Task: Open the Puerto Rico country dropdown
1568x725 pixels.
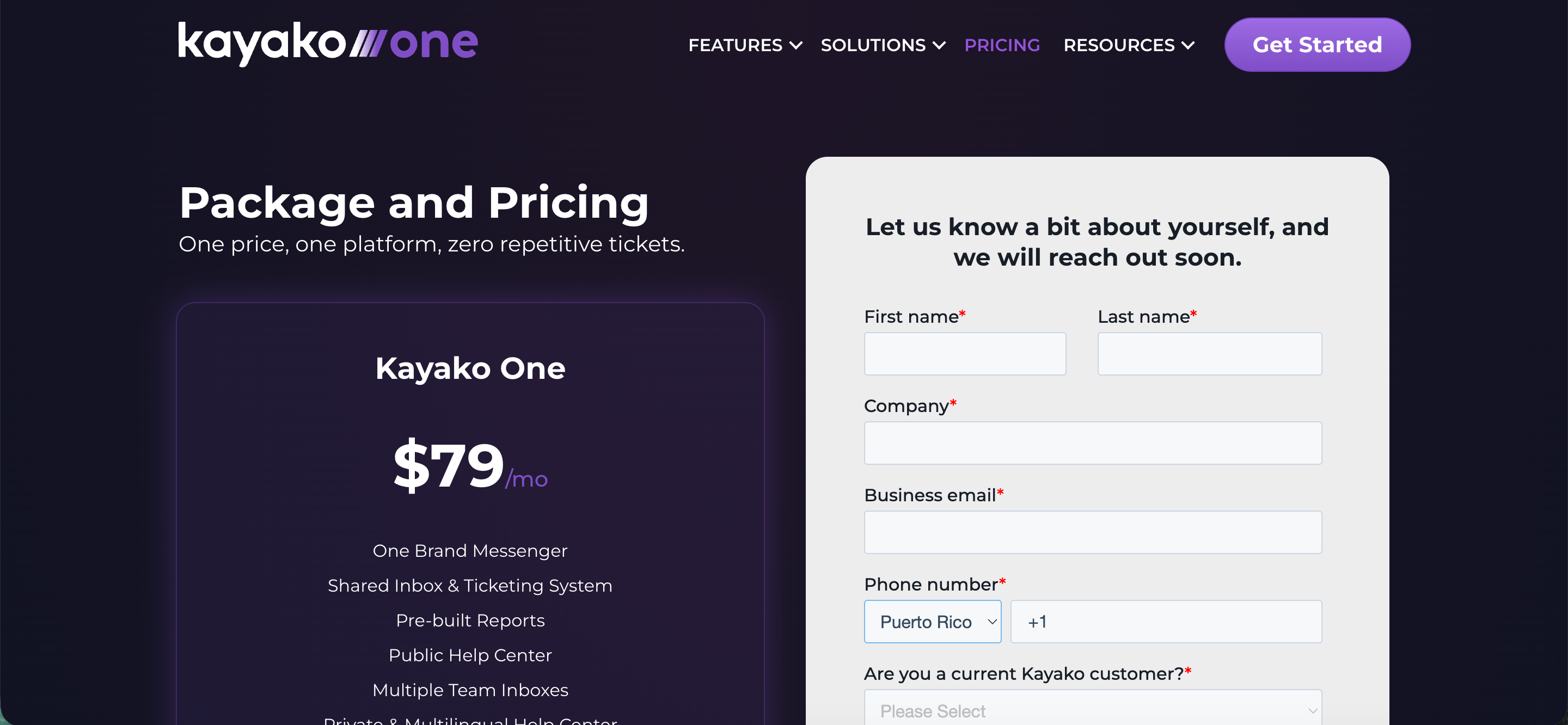Action: coord(932,622)
